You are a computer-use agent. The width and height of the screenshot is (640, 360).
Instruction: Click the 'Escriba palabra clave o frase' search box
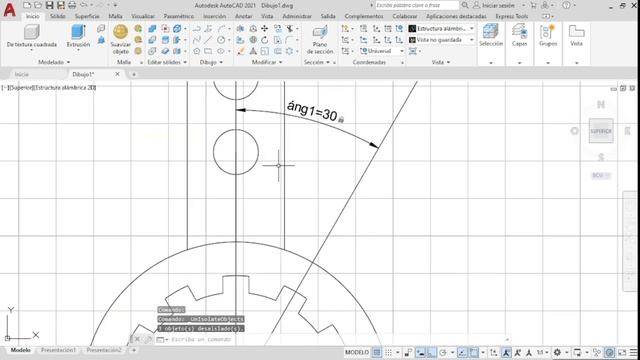[x=416, y=5]
